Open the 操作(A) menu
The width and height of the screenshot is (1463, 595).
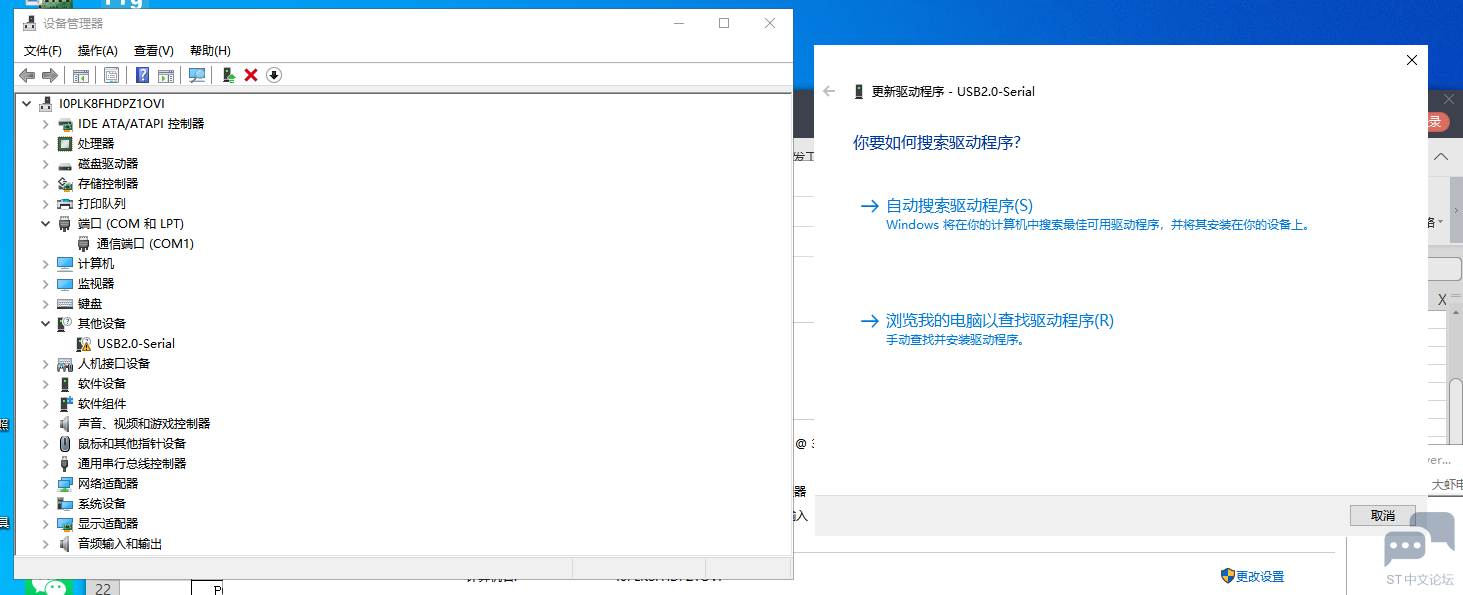click(98, 51)
